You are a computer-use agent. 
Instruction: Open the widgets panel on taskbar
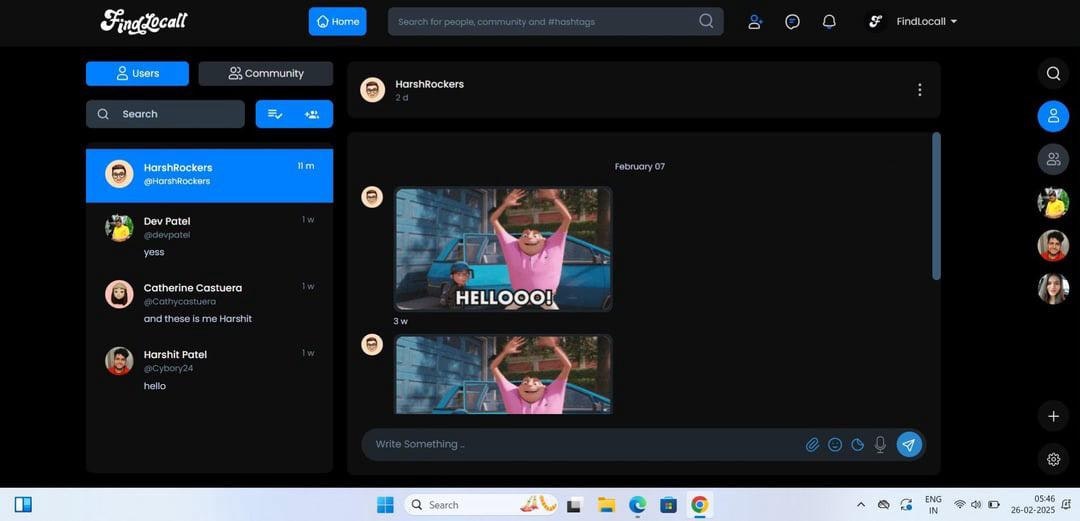coord(23,505)
